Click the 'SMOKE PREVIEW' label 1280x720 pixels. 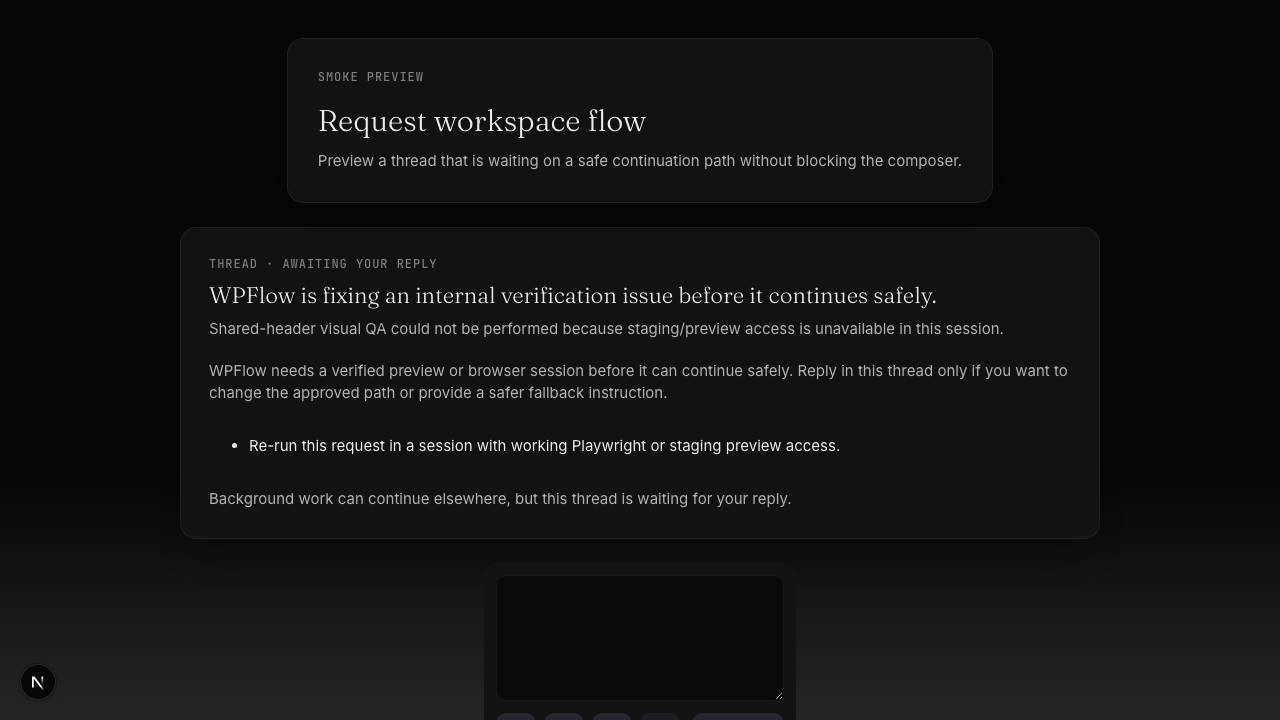pyautogui.click(x=371, y=77)
